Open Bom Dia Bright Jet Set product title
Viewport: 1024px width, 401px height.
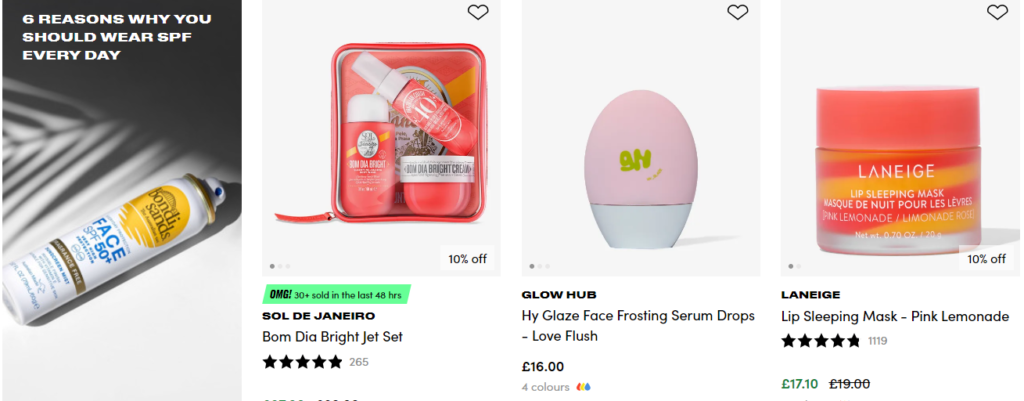(332, 337)
